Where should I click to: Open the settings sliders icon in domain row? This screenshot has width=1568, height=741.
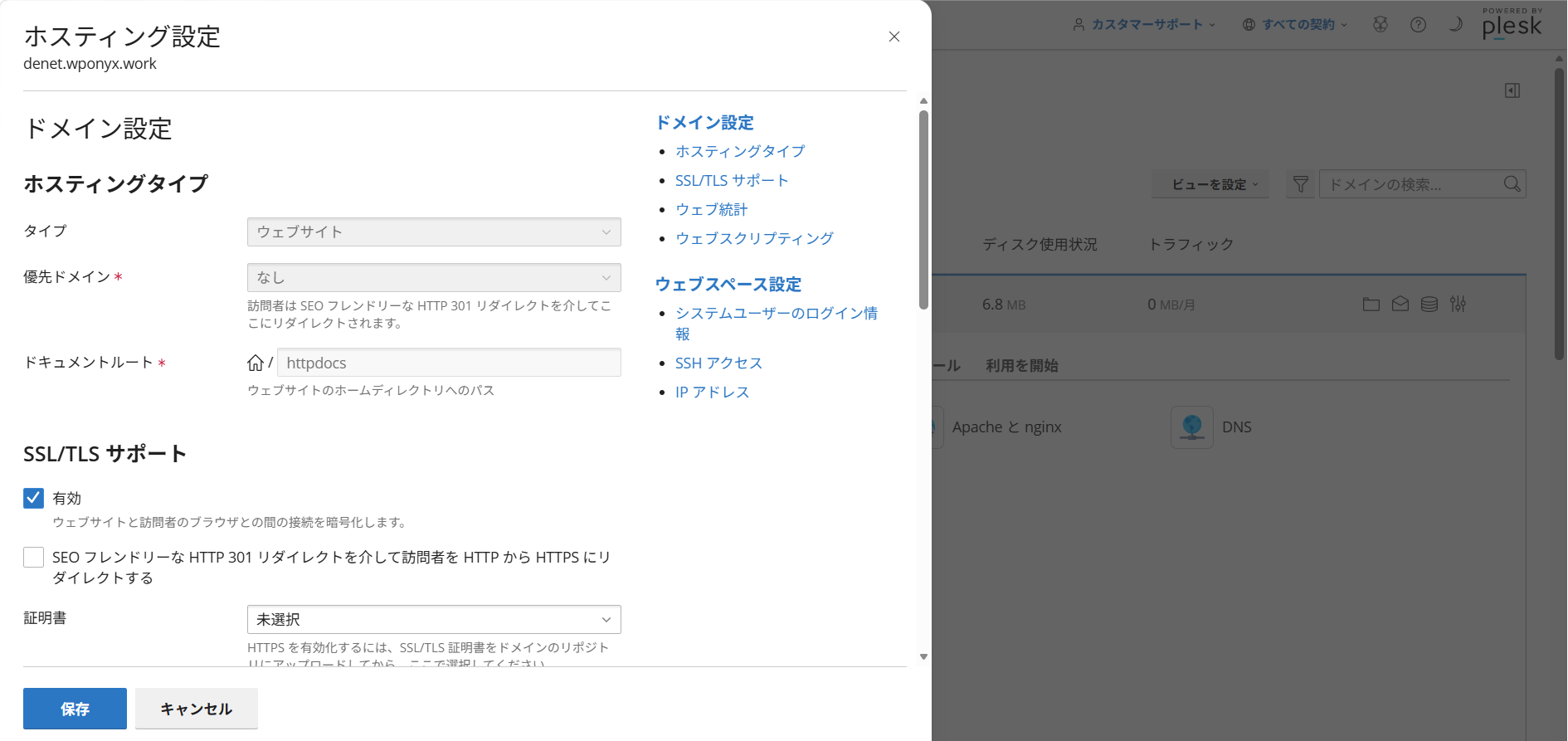[1458, 305]
